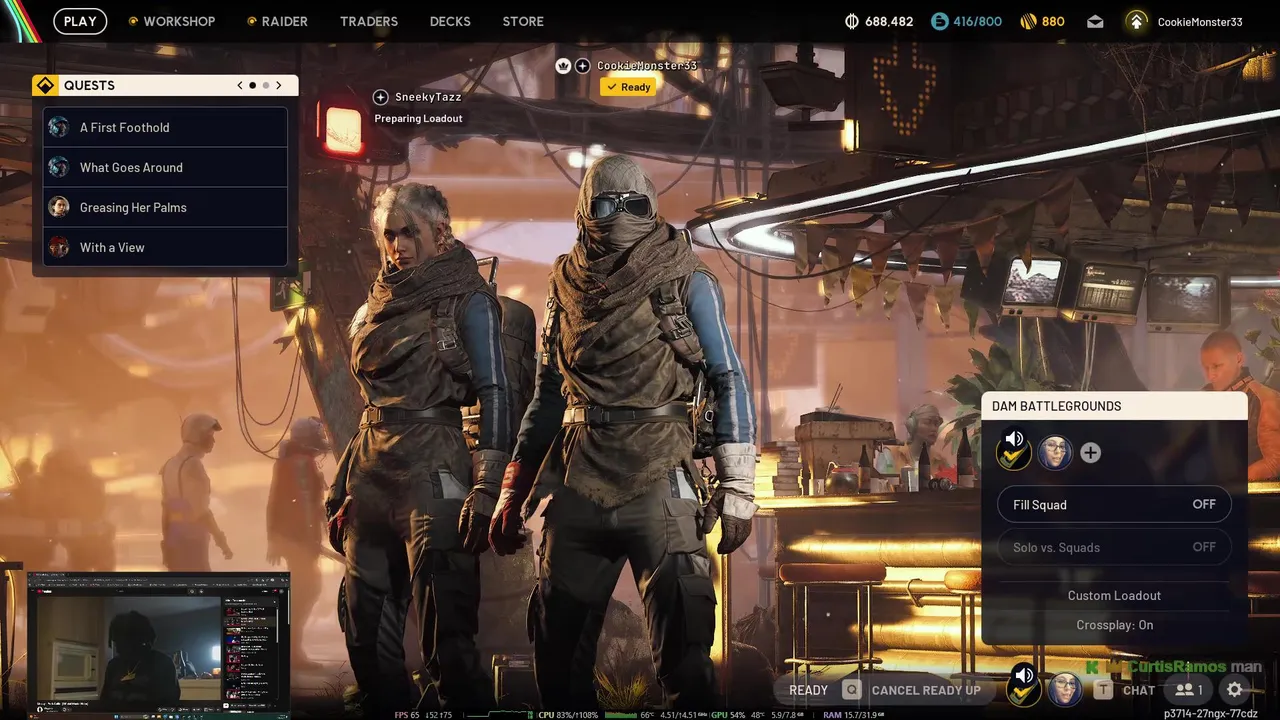Click the yellow Ready status badge
Image resolution: width=1280 pixels, height=720 pixels.
click(x=628, y=87)
